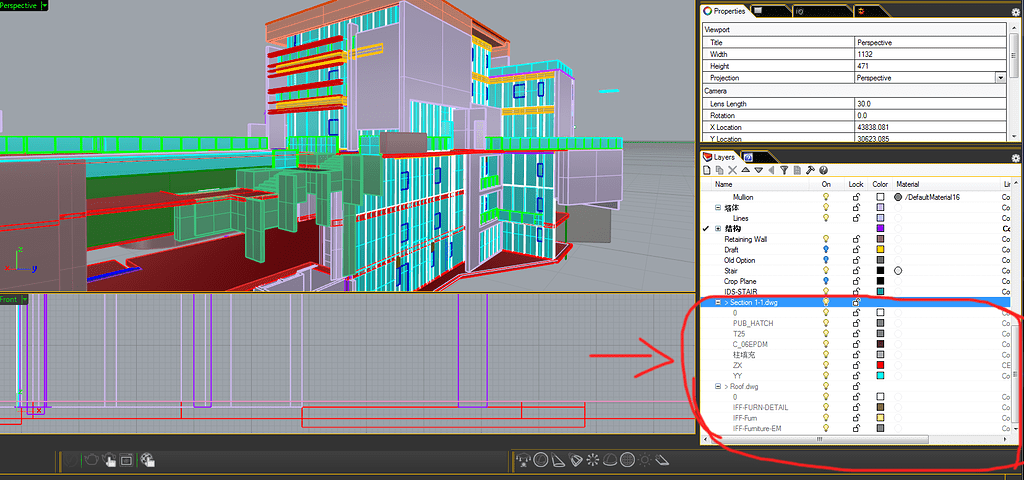Collapse the Section 1-1.dwg layer tree
The image size is (1024, 480).
point(717,302)
